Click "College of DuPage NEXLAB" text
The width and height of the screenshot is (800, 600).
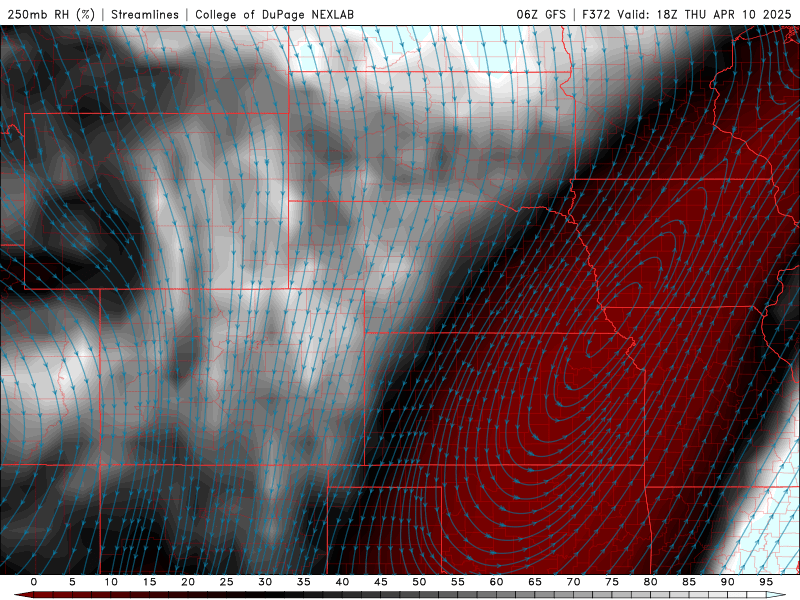coord(274,14)
